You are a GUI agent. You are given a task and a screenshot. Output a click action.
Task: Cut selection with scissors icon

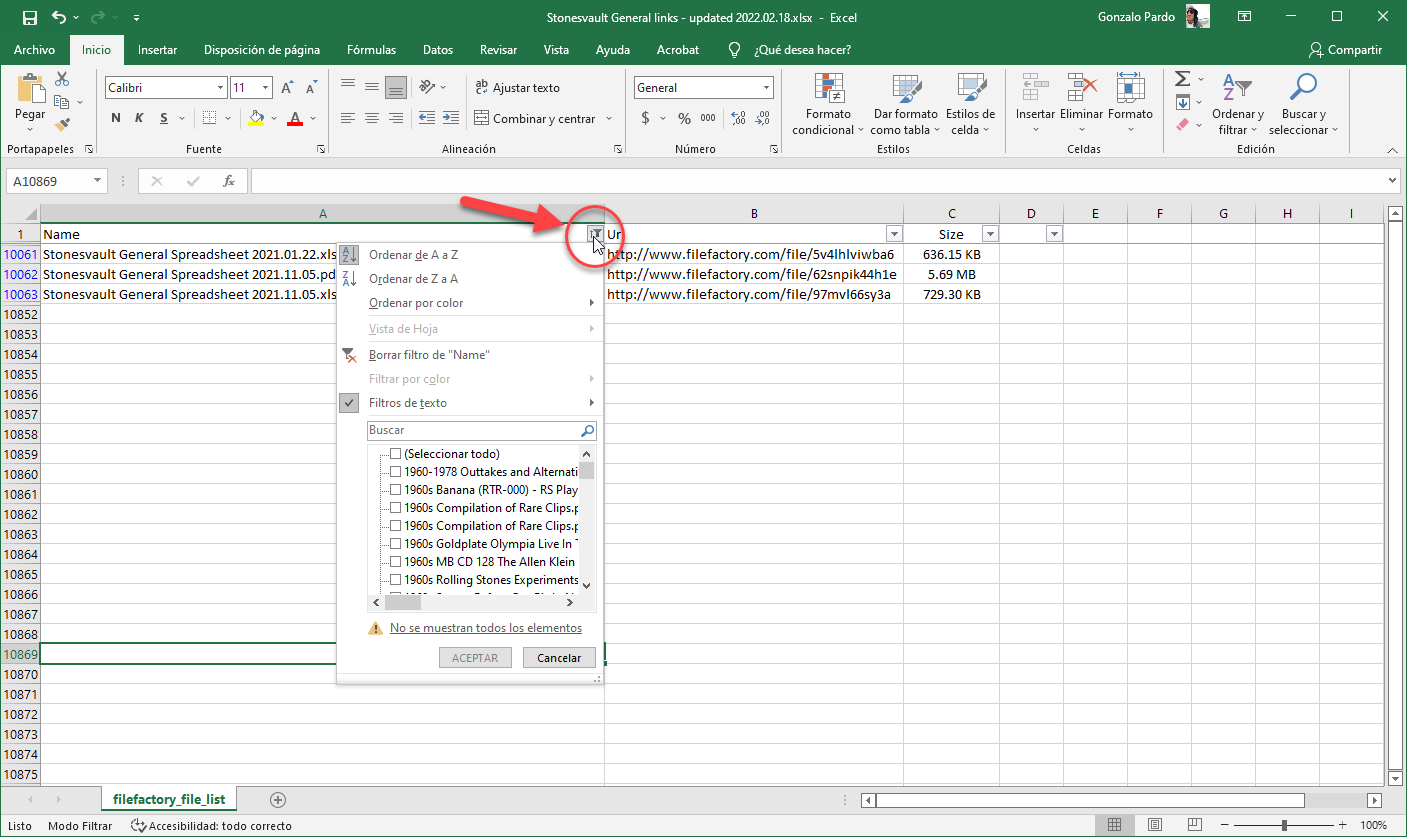(62, 79)
